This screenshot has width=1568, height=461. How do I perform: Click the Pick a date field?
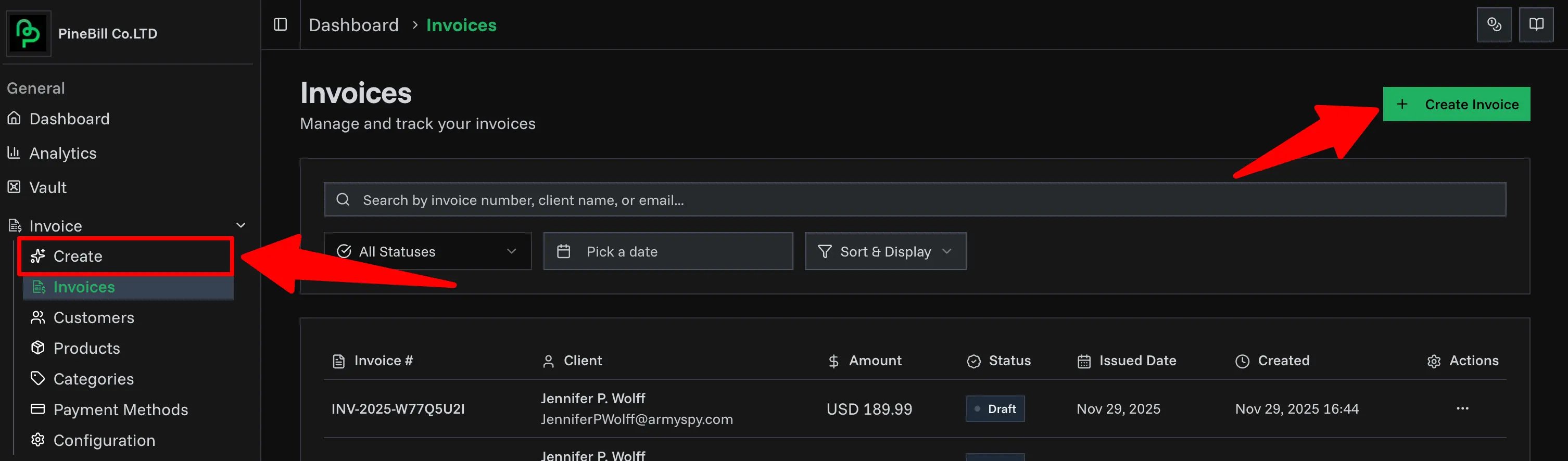[x=667, y=251]
